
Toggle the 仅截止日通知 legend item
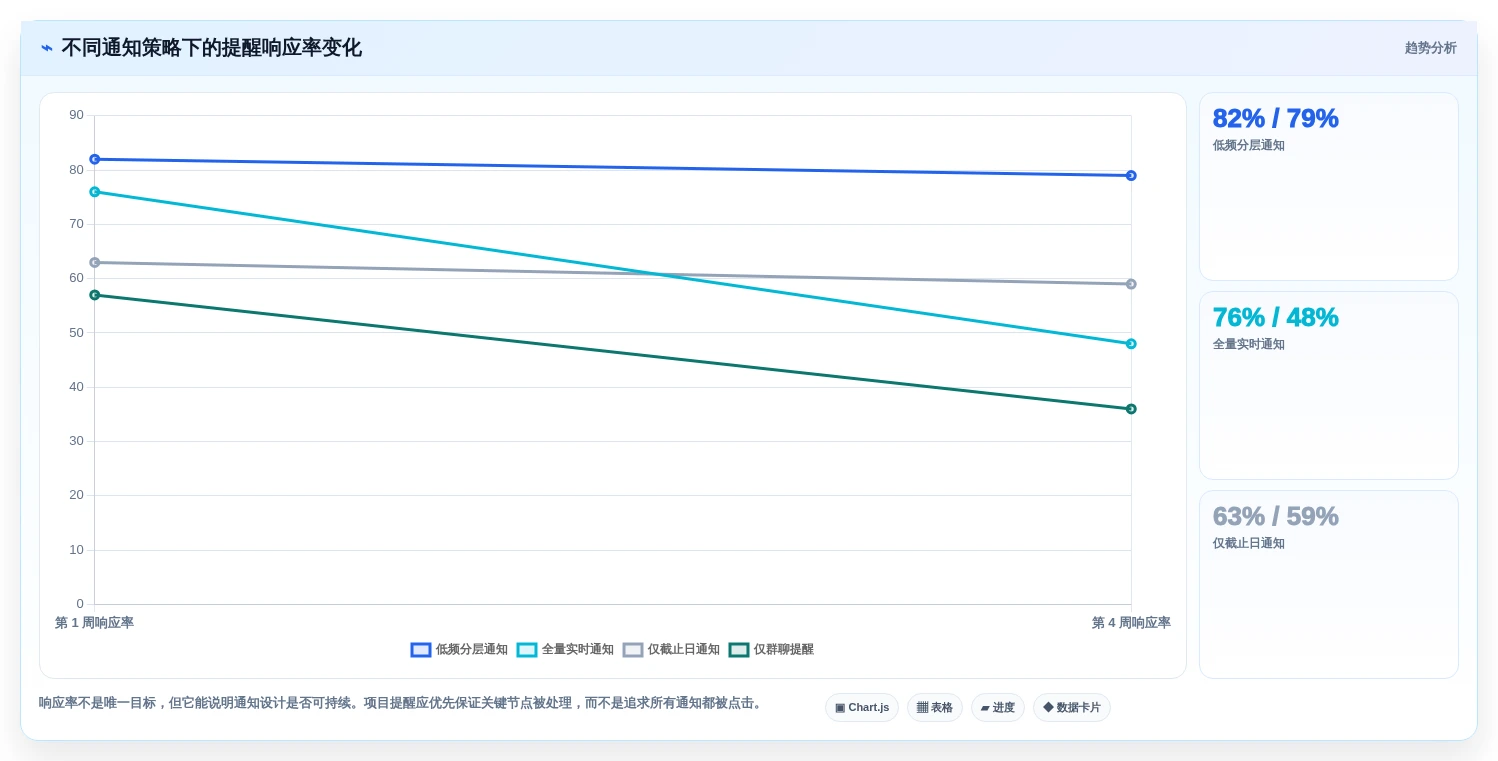(671, 650)
